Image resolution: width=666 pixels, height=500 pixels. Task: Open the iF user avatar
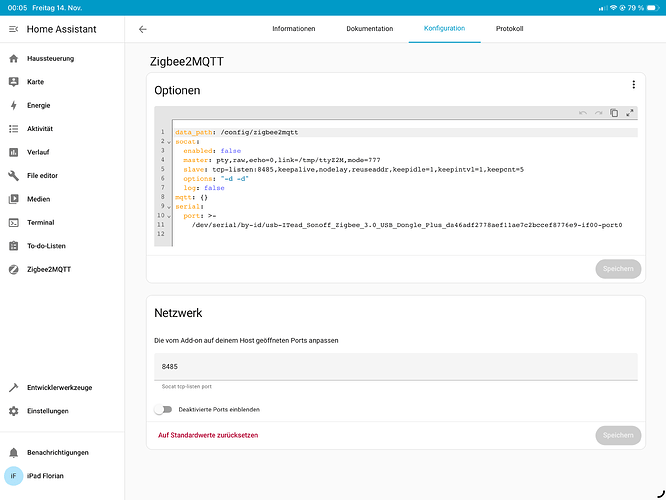click(x=14, y=476)
